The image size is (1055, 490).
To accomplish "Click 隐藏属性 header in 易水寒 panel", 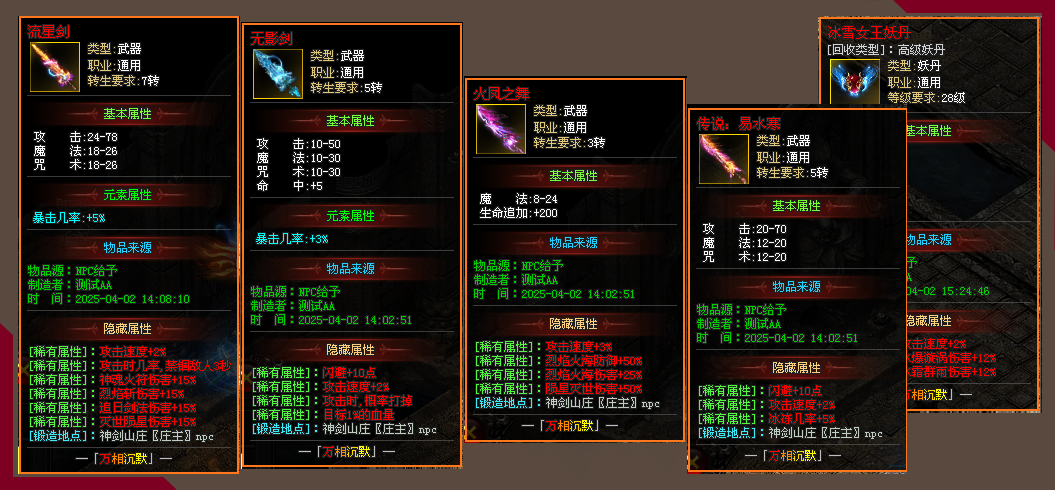I will [796, 368].
